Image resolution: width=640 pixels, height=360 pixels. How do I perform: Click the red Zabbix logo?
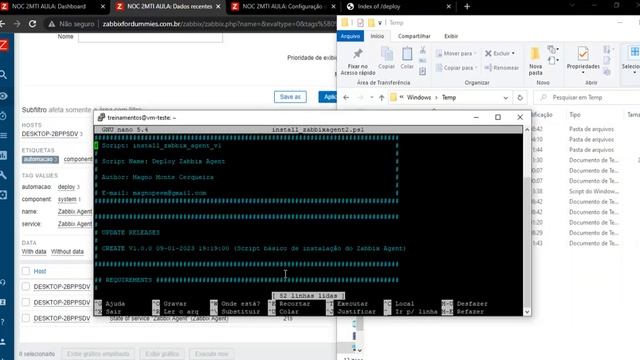(x=4, y=44)
